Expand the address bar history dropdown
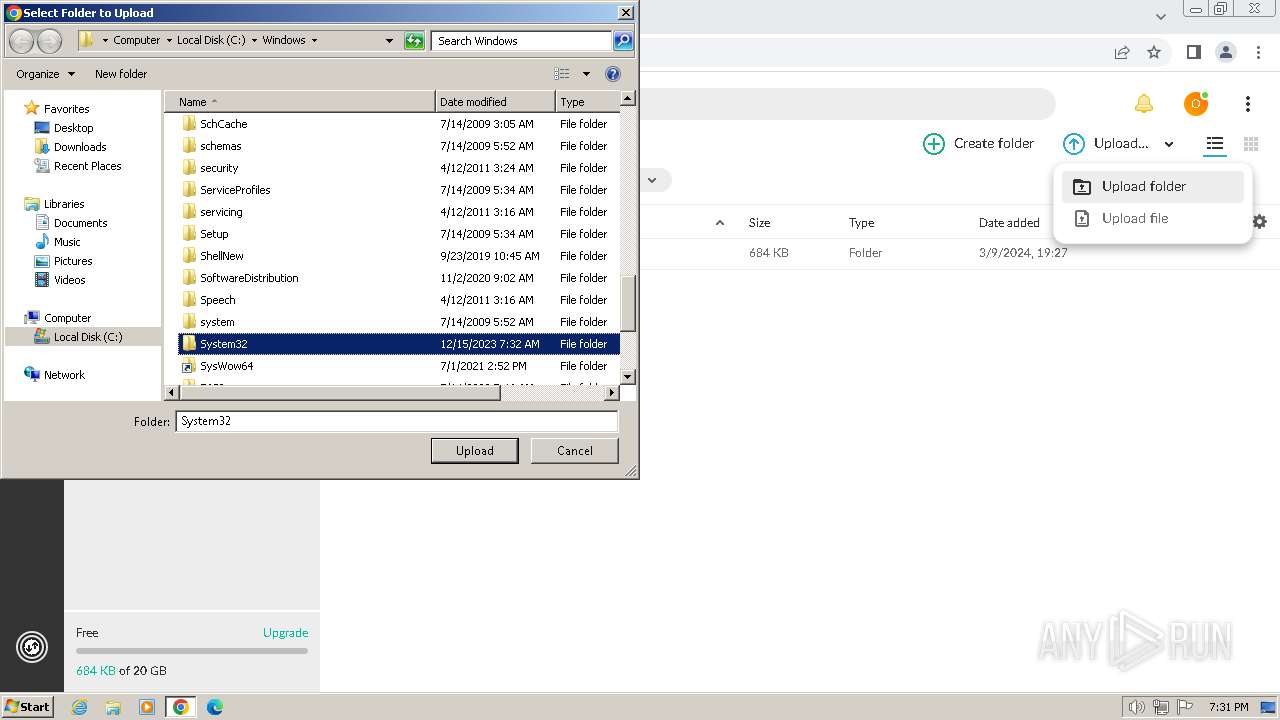Screen dimensions: 1280x720 tap(389, 41)
